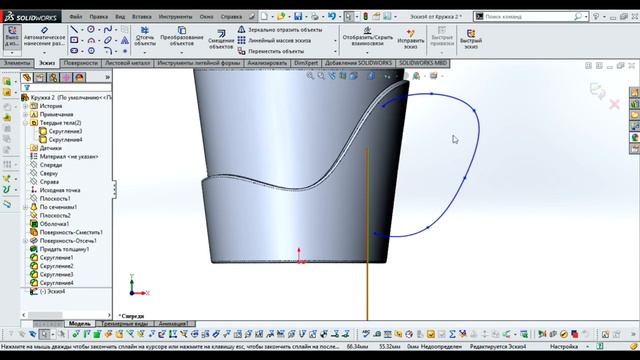The height and width of the screenshot is (360, 640).
Task: Select the Arc sketch tool
Action: (91, 40)
